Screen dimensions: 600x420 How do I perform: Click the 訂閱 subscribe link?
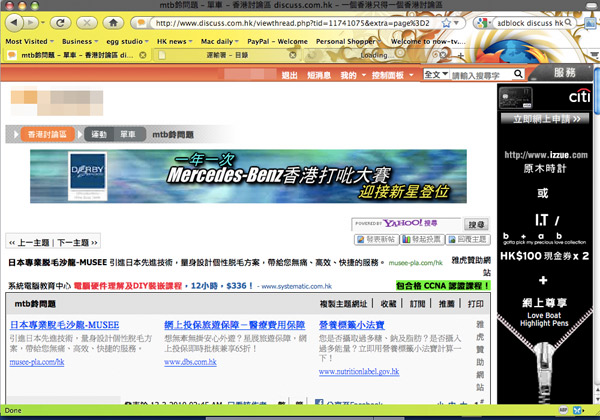pos(417,304)
